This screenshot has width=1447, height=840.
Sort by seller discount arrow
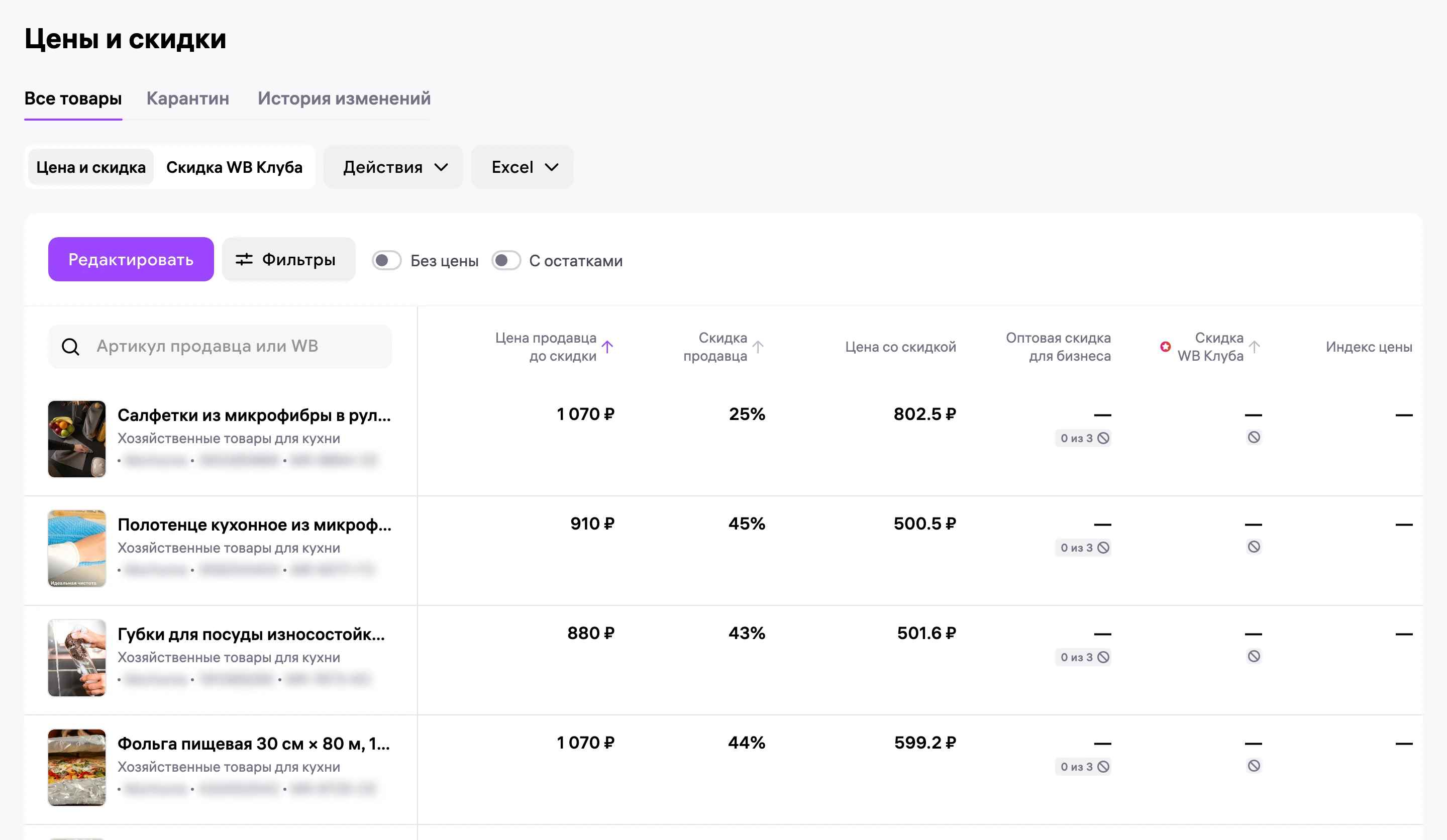(758, 346)
